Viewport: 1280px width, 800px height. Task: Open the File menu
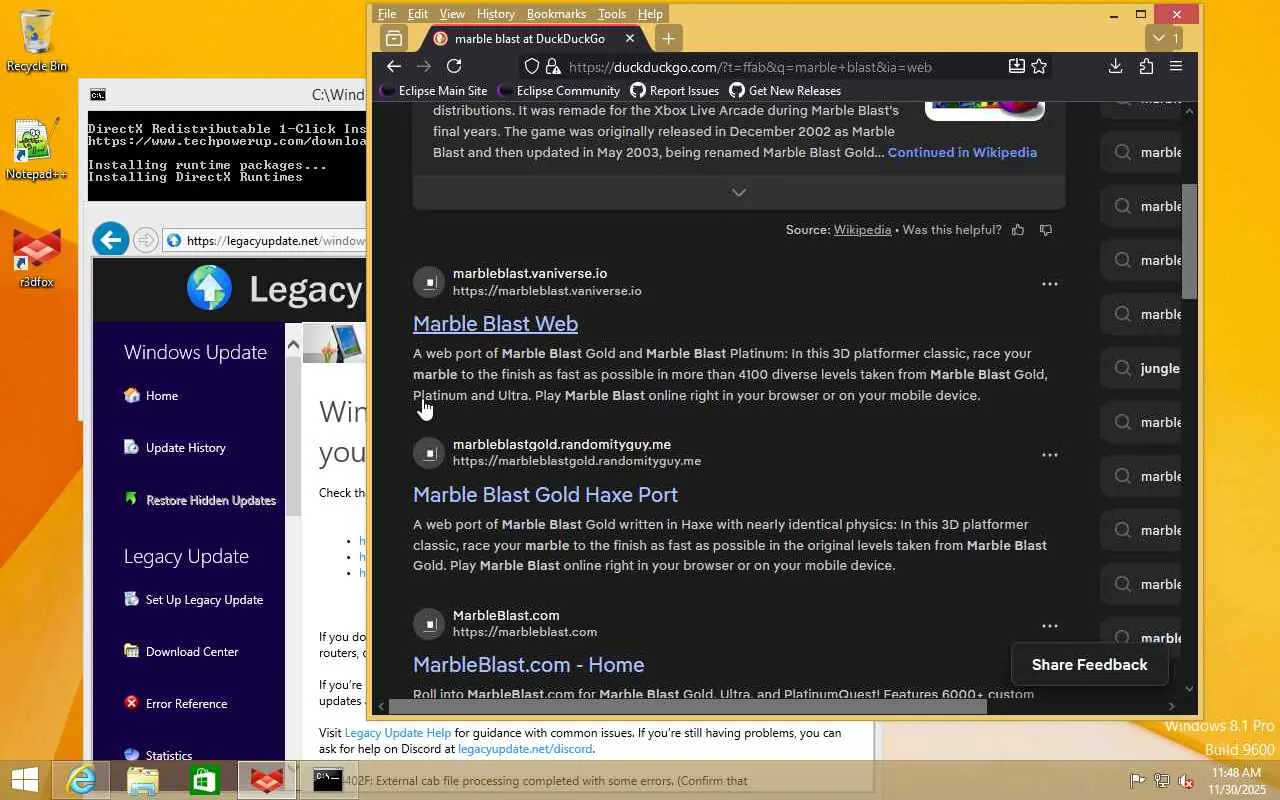(387, 14)
